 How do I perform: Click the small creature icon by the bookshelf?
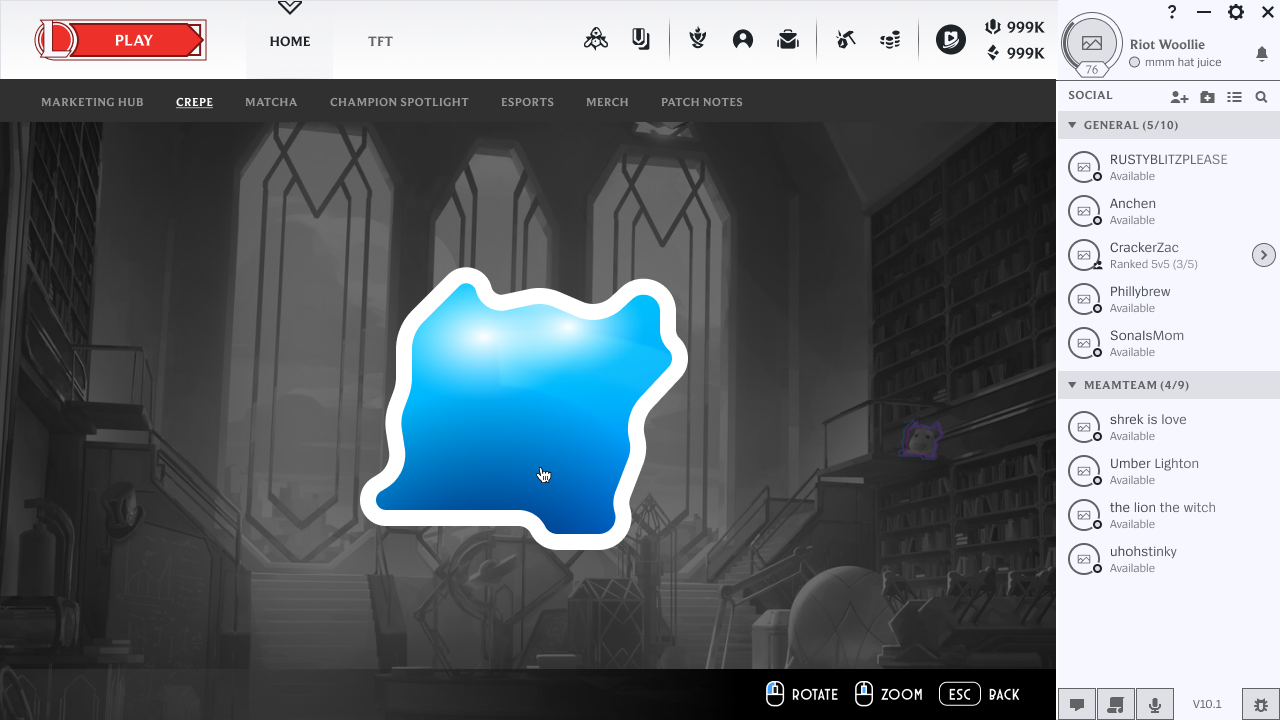point(922,439)
